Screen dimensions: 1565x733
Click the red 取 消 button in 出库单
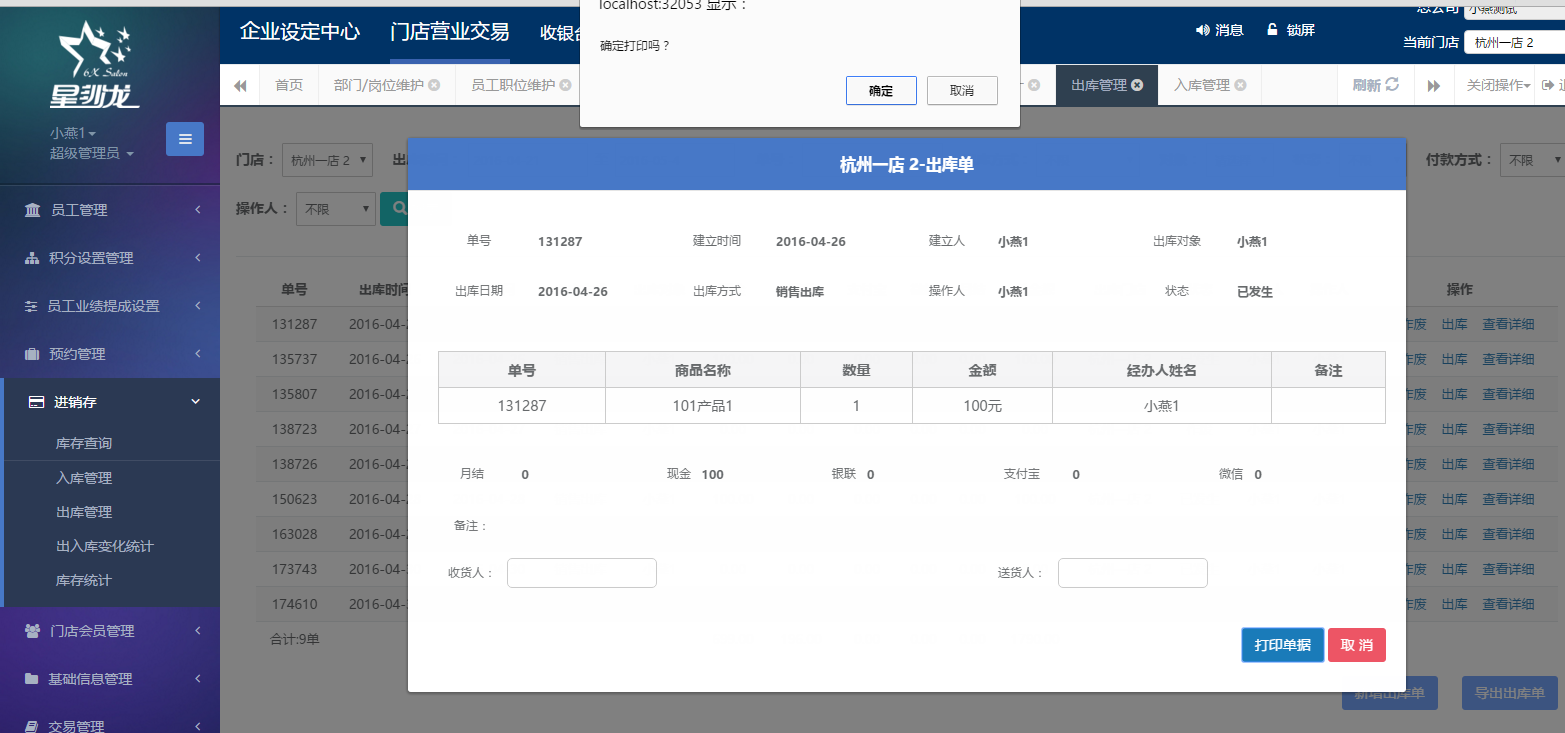tap(1357, 645)
